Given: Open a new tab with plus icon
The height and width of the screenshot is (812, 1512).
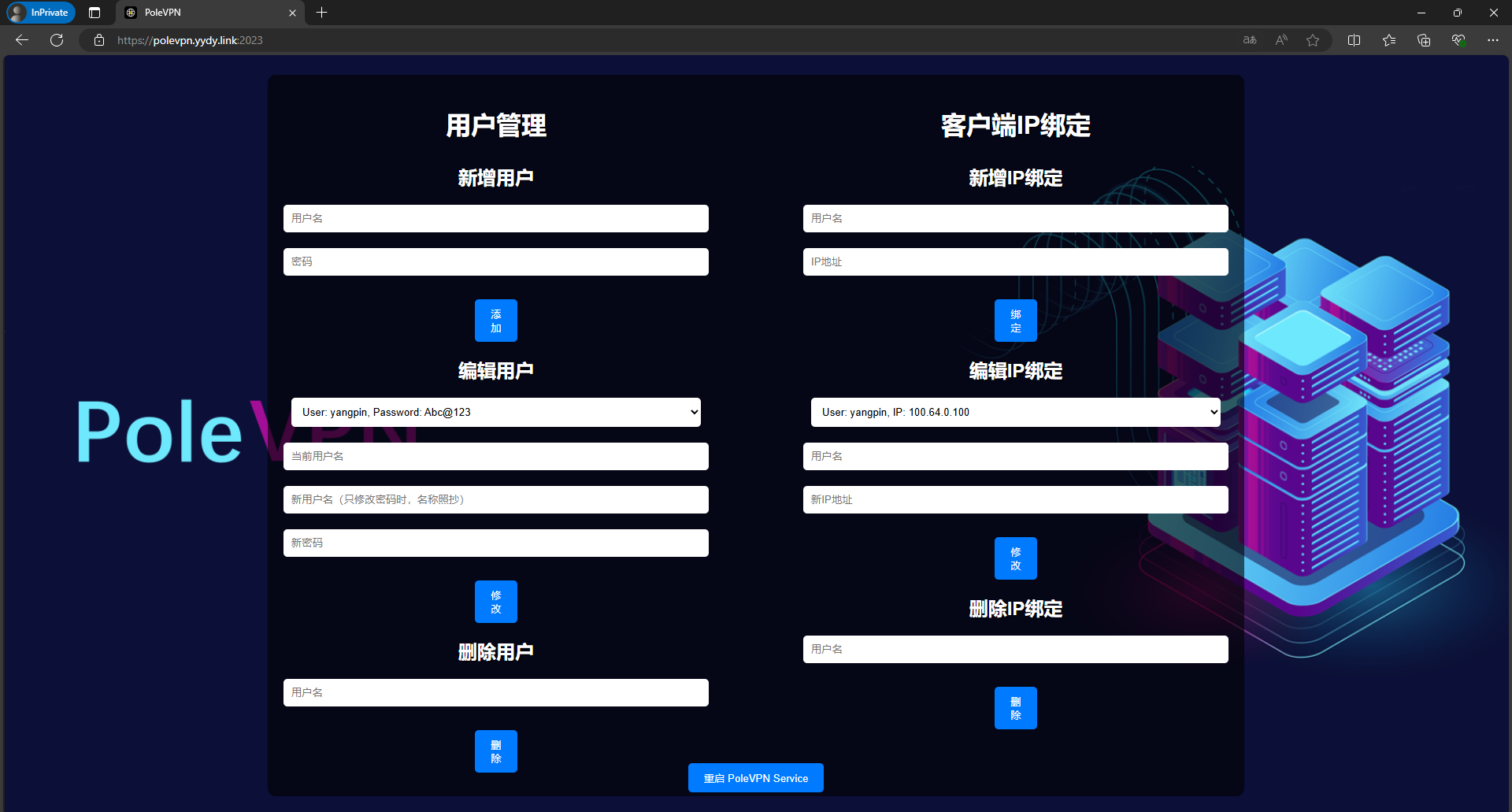Looking at the screenshot, I should pyautogui.click(x=321, y=13).
